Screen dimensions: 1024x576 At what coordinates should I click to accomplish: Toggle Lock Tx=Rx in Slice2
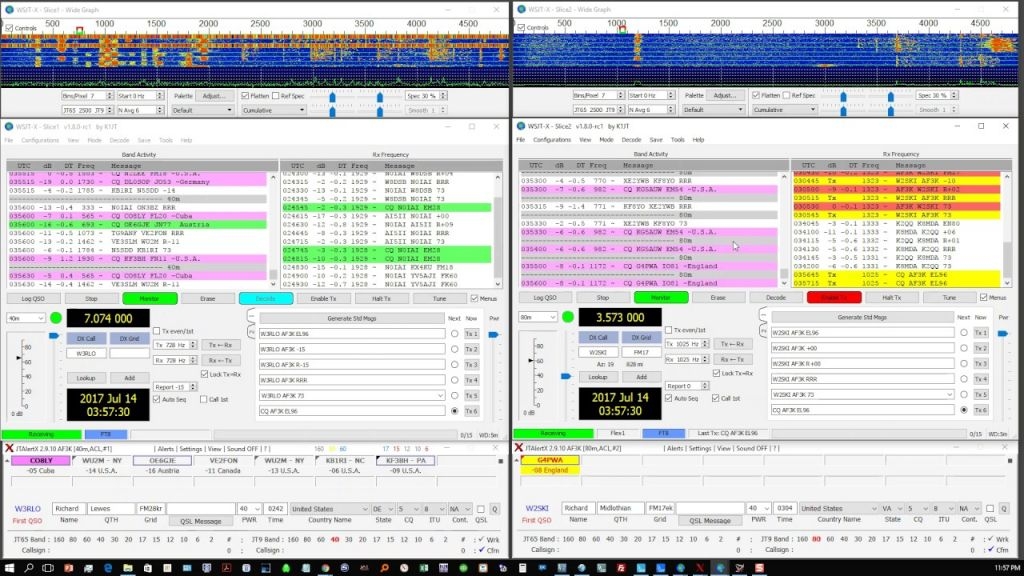tap(716, 373)
